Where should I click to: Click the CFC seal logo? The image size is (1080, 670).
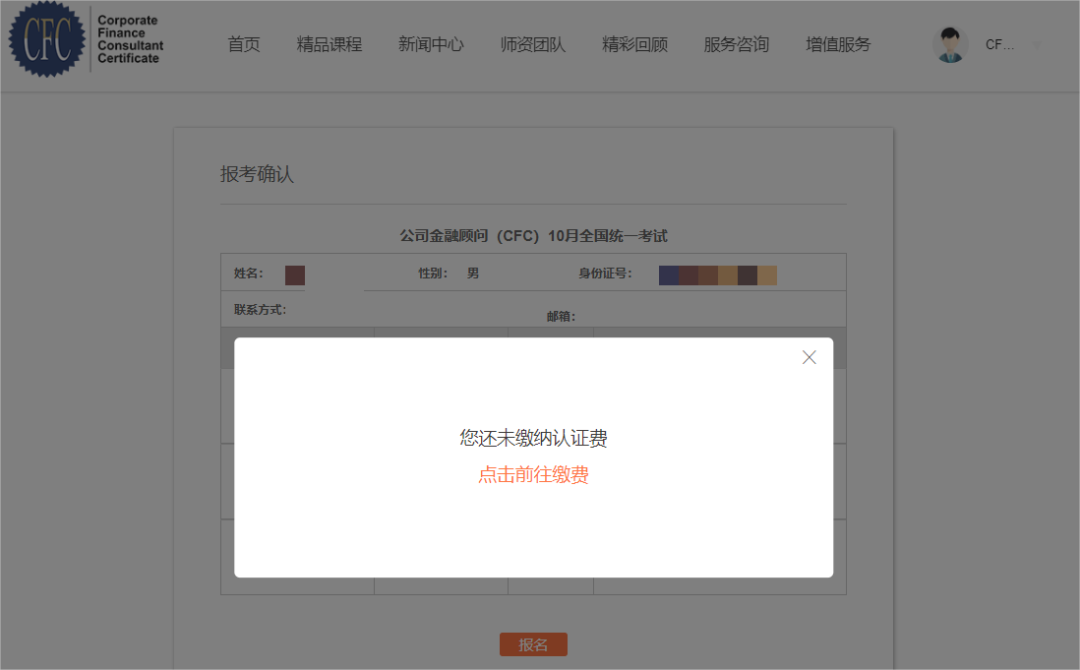click(x=47, y=39)
